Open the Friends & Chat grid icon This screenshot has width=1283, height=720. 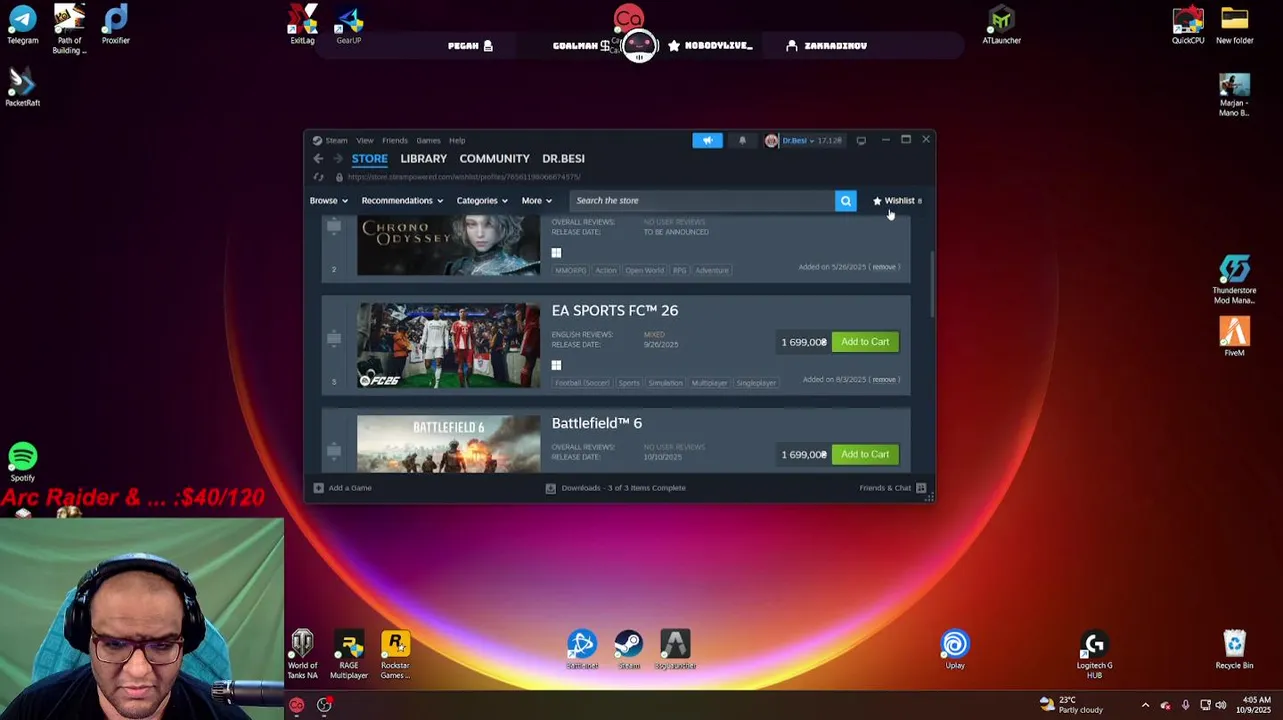coord(921,488)
